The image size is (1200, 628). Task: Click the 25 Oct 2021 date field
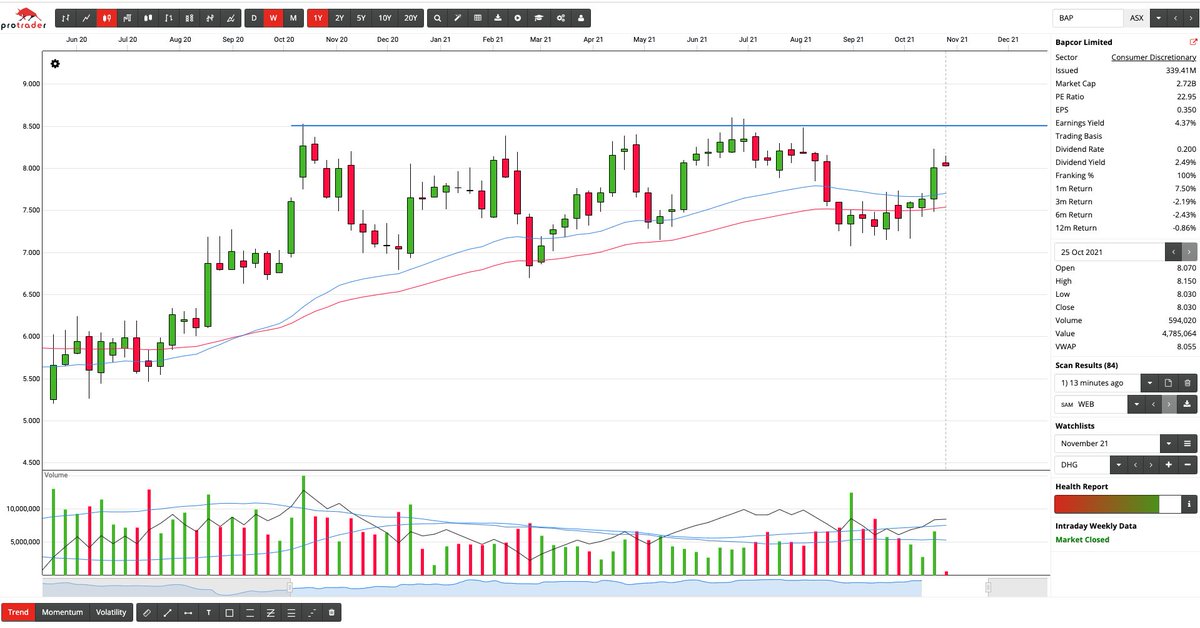(x=1109, y=252)
